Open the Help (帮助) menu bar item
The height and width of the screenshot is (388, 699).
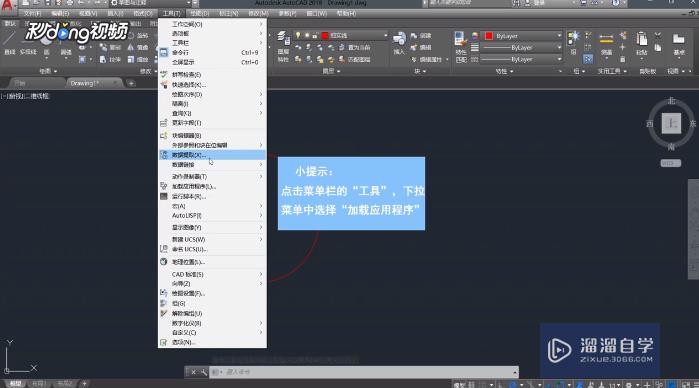(346, 14)
